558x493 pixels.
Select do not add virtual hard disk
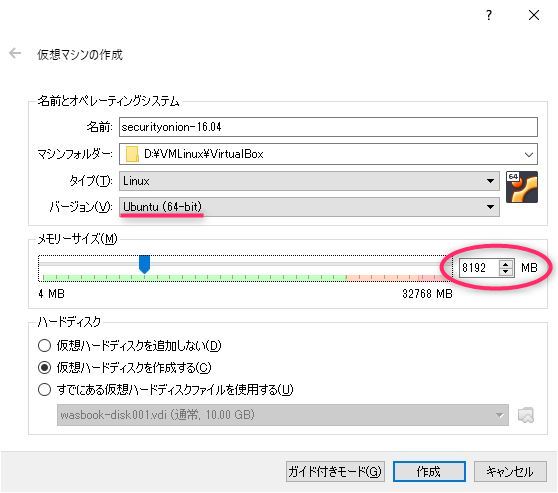[130, 346]
